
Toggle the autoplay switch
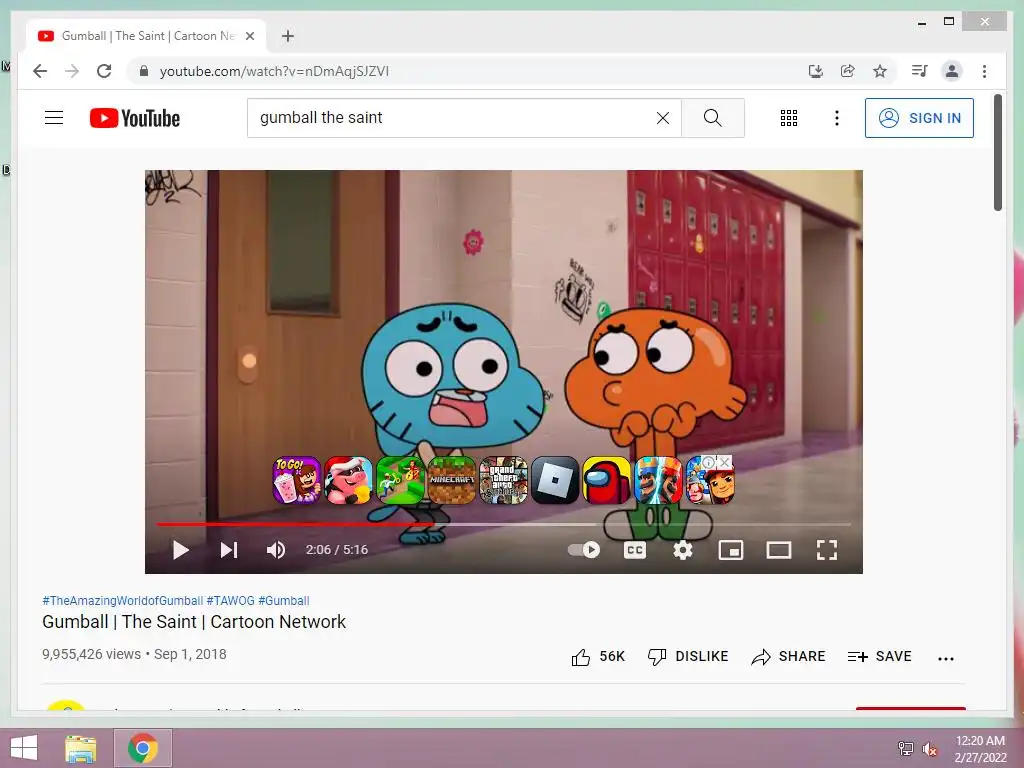click(x=584, y=550)
